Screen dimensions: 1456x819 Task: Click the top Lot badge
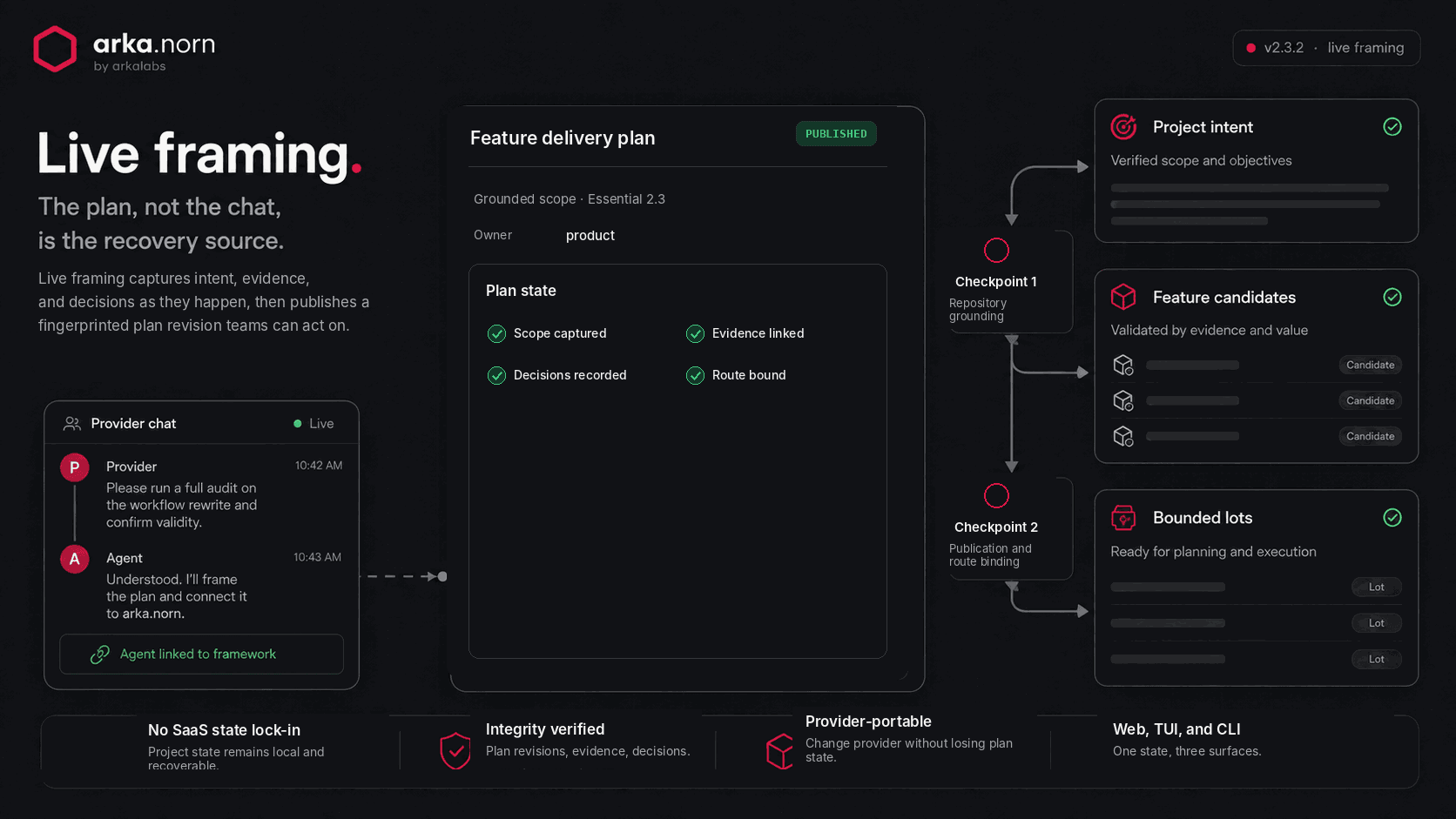tap(1376, 587)
